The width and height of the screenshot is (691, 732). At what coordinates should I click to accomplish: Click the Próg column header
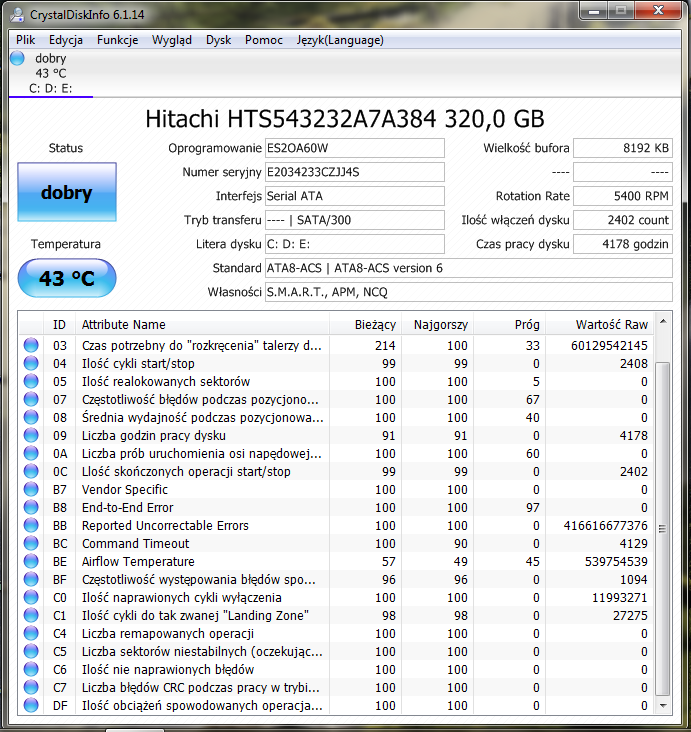tap(509, 324)
